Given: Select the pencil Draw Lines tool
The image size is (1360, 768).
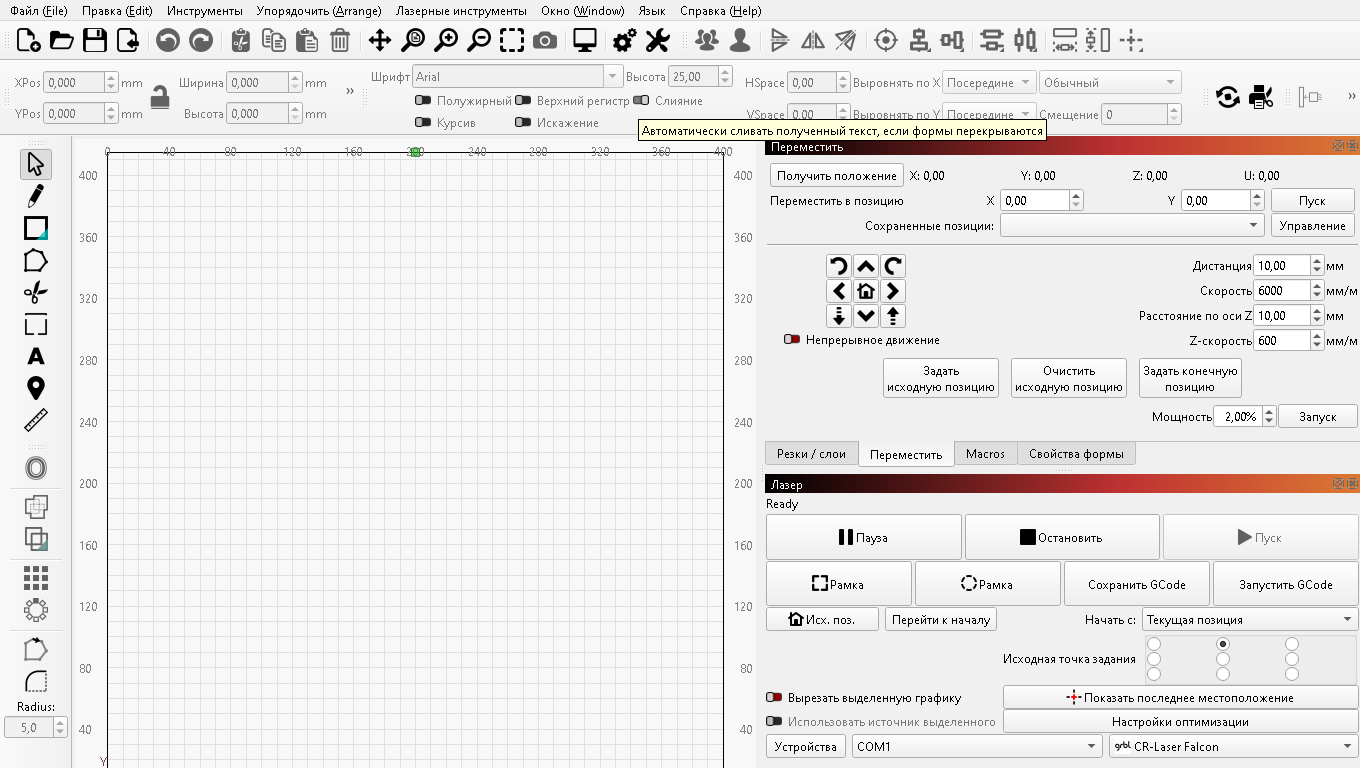Looking at the screenshot, I should click(x=36, y=195).
